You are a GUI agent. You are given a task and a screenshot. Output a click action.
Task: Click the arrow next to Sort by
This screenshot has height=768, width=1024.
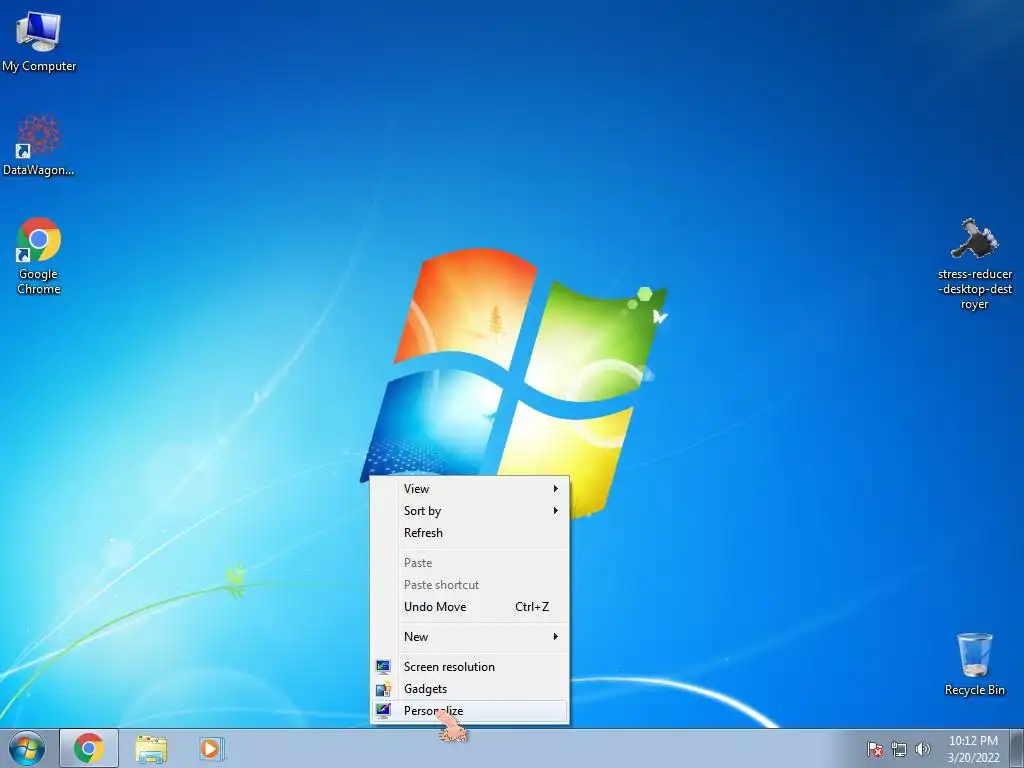click(x=556, y=511)
